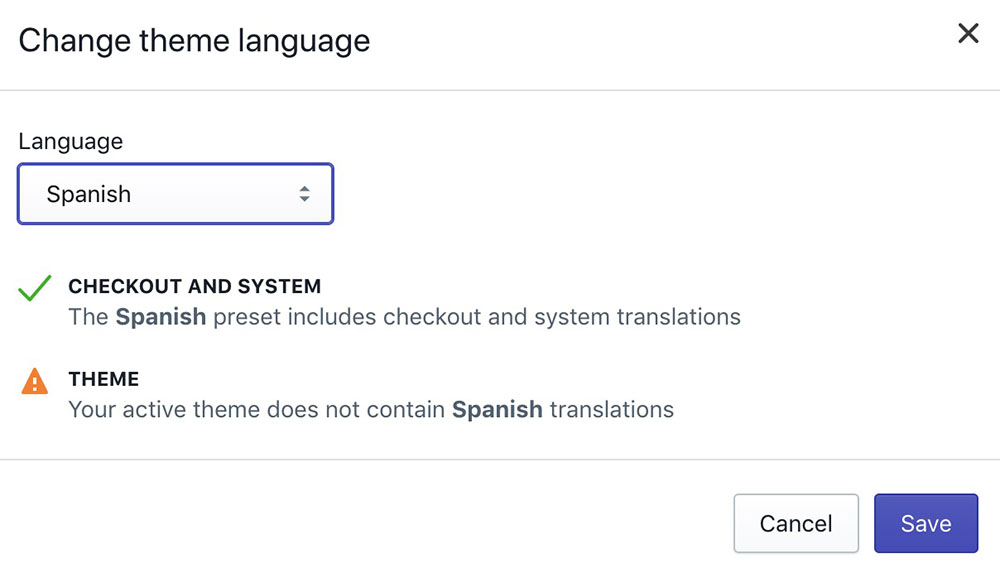This screenshot has height=573, width=1000.
Task: Open the Language dropdown showing Spanish
Action: click(x=175, y=194)
